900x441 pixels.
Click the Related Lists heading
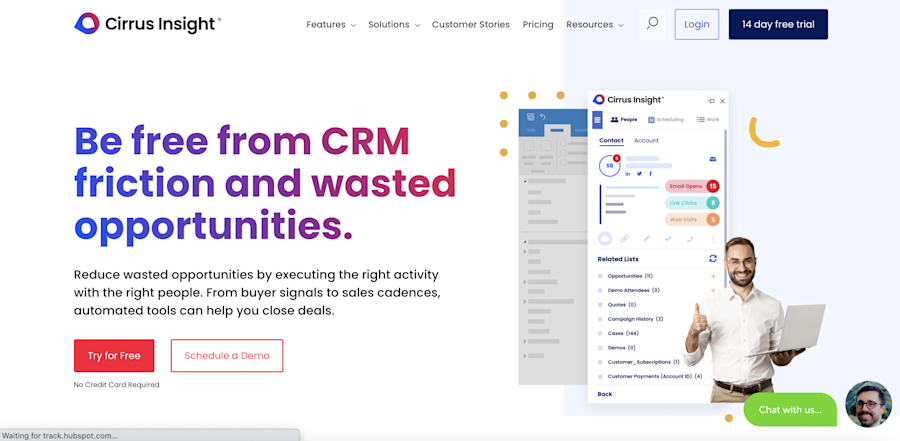618,259
